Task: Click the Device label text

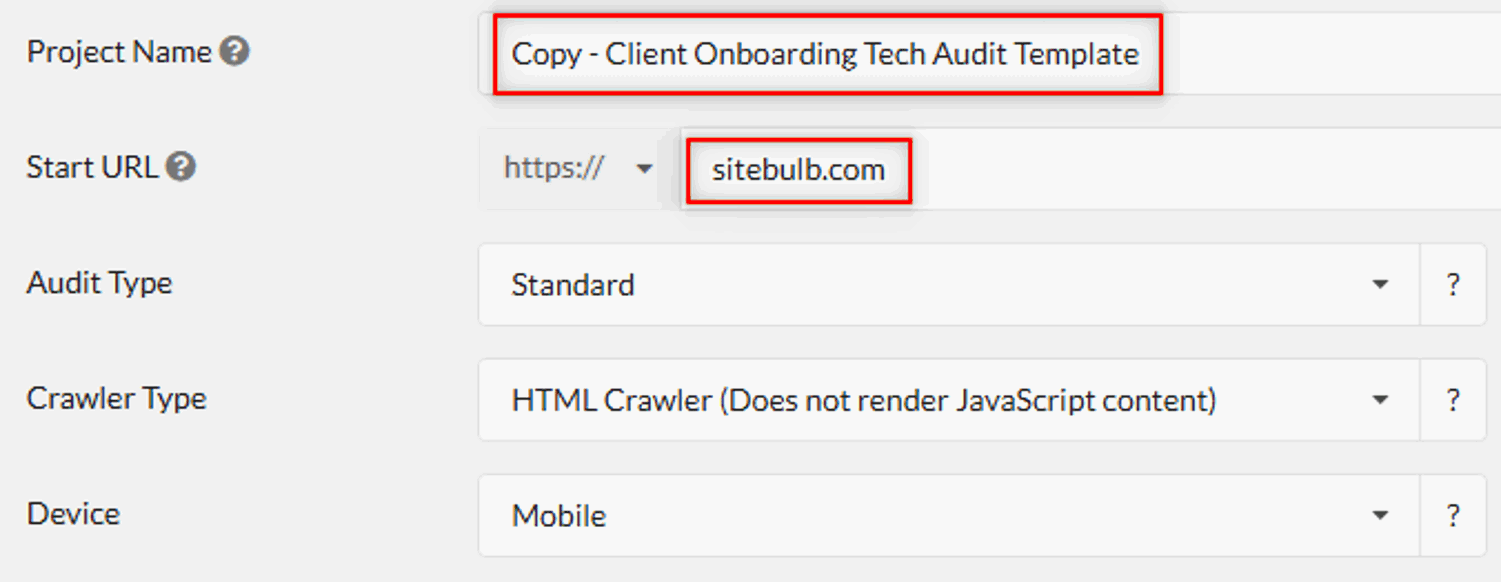Action: [x=73, y=514]
